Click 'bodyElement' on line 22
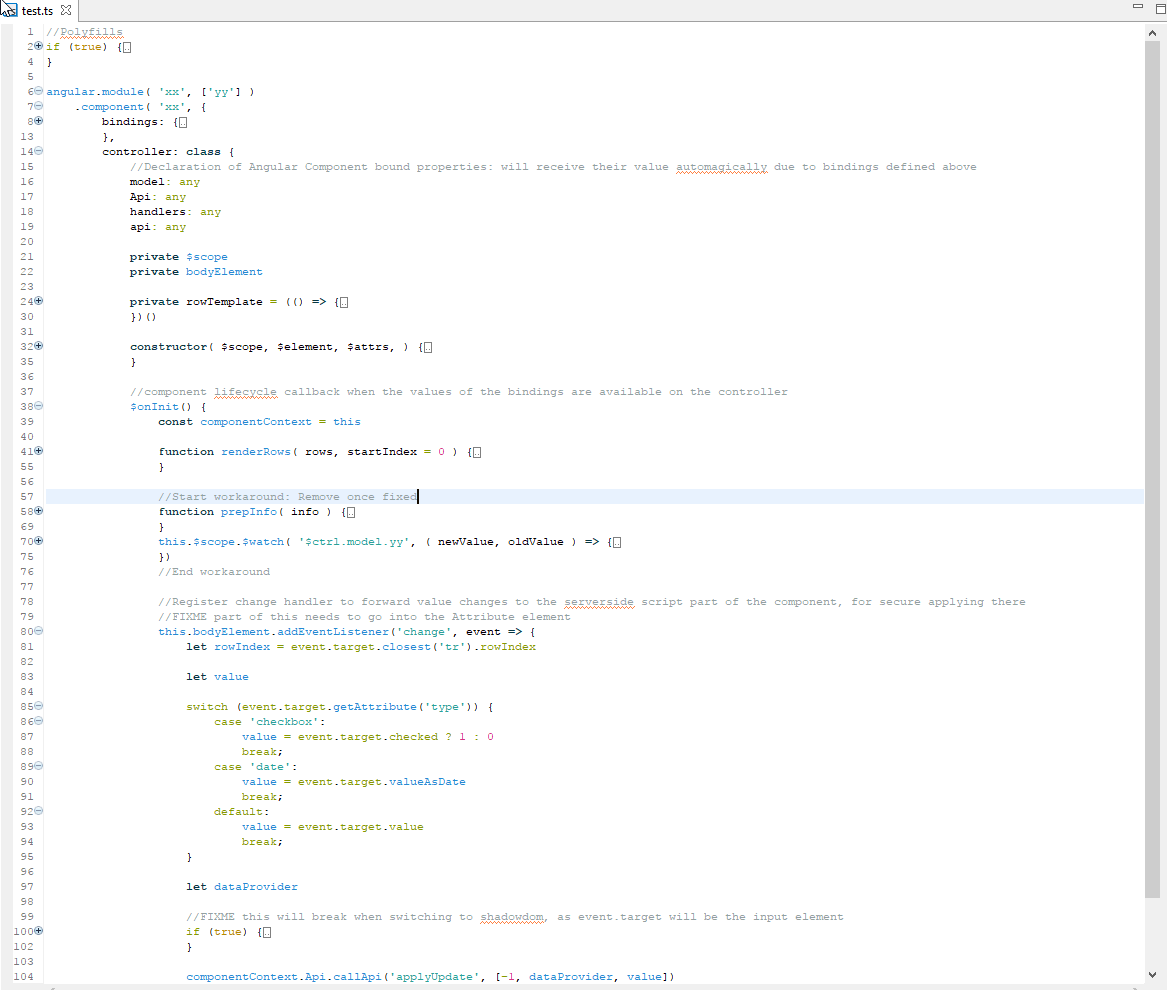This screenshot has width=1167, height=990. [x=224, y=272]
